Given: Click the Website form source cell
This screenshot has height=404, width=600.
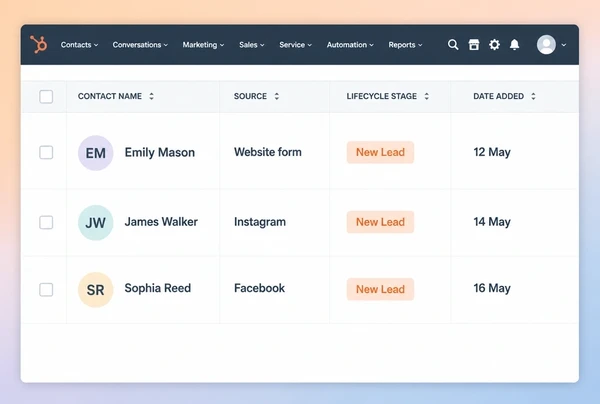Looking at the screenshot, I should (x=268, y=152).
